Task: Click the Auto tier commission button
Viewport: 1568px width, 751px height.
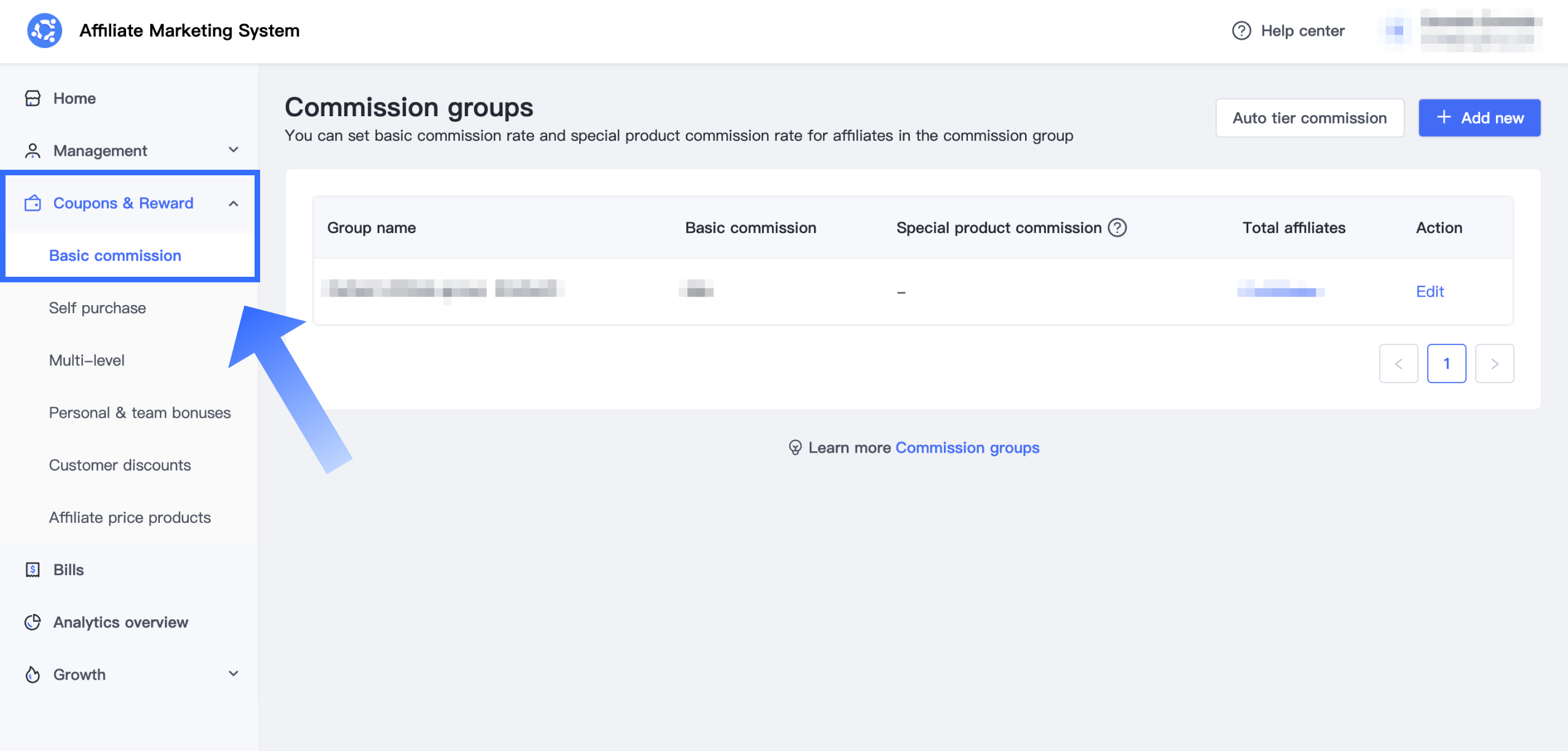Action: [1309, 117]
